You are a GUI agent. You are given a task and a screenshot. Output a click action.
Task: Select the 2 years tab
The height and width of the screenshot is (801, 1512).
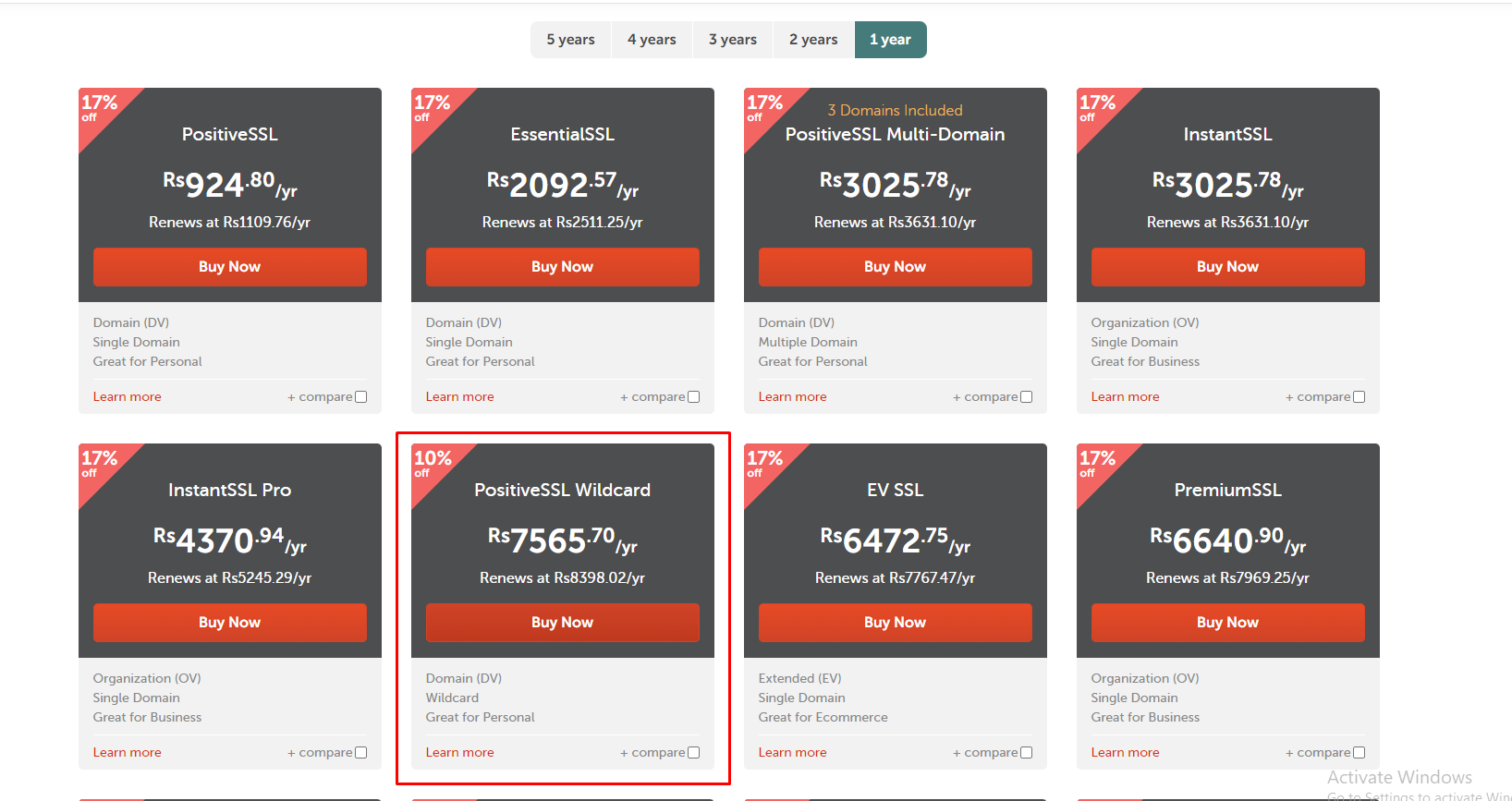(x=813, y=40)
